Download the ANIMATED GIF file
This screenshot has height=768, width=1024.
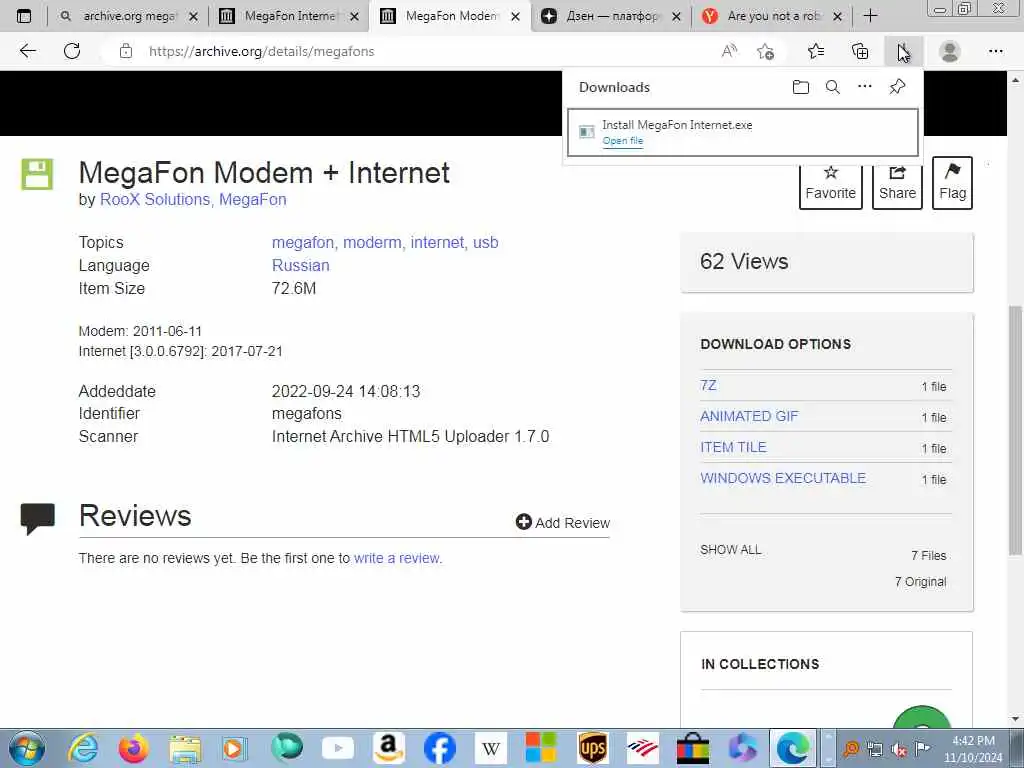pyautogui.click(x=749, y=416)
